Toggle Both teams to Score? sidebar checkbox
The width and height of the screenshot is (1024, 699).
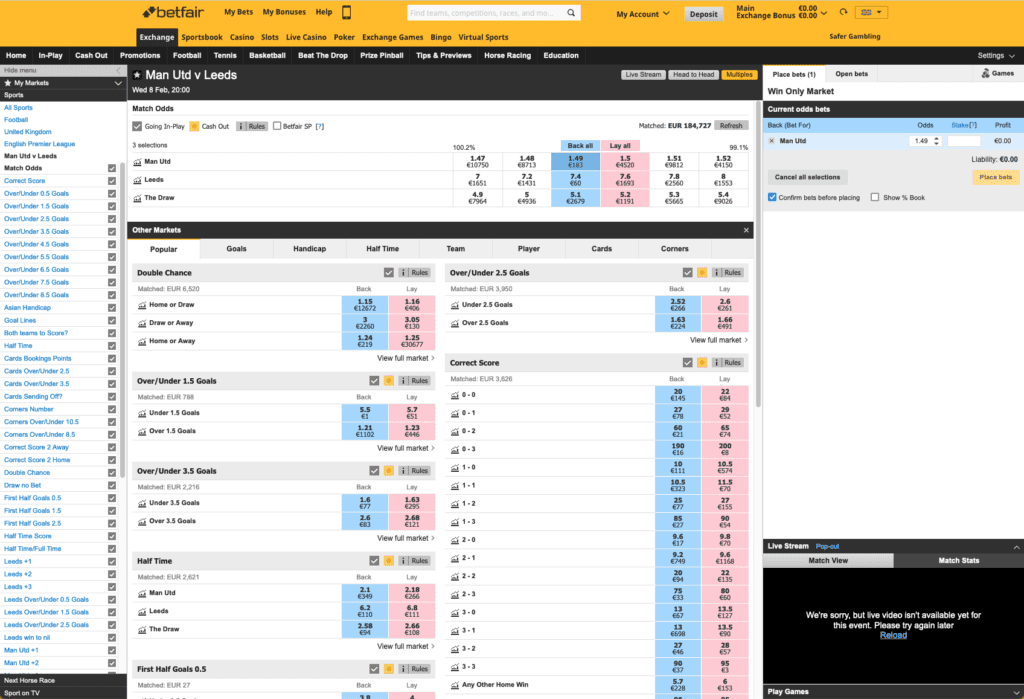112,333
